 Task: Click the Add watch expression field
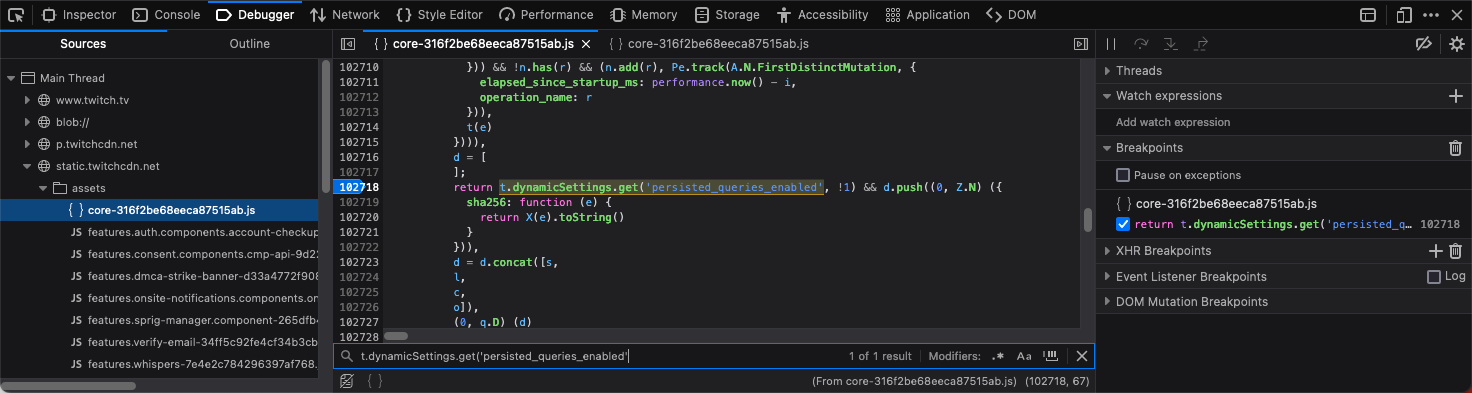pyautogui.click(x=1283, y=122)
